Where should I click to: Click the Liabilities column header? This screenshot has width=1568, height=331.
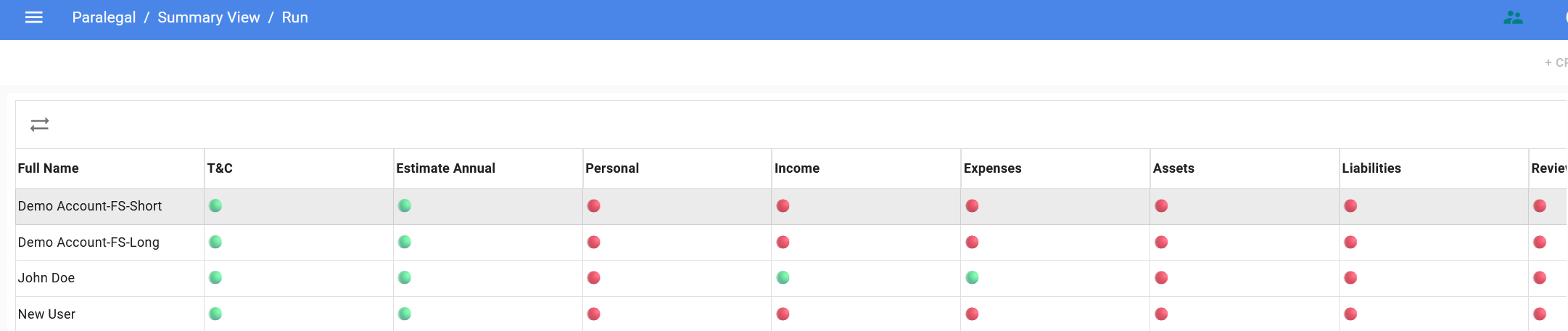[1371, 168]
